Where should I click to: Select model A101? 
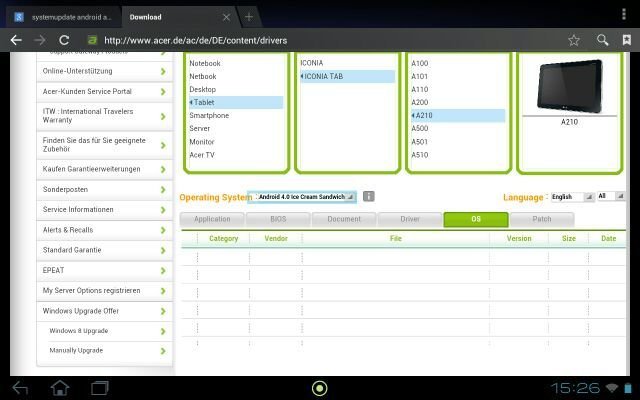coord(420,76)
